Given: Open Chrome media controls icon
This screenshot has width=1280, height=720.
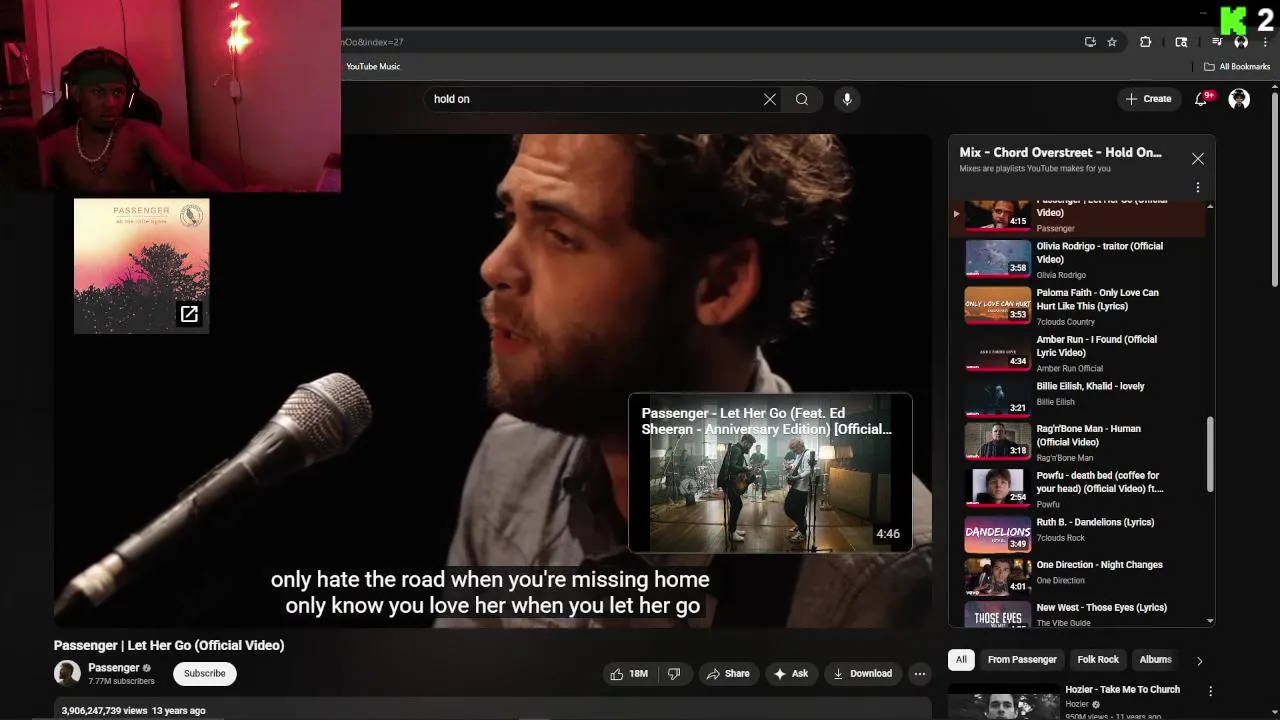Looking at the screenshot, I should point(1217,42).
